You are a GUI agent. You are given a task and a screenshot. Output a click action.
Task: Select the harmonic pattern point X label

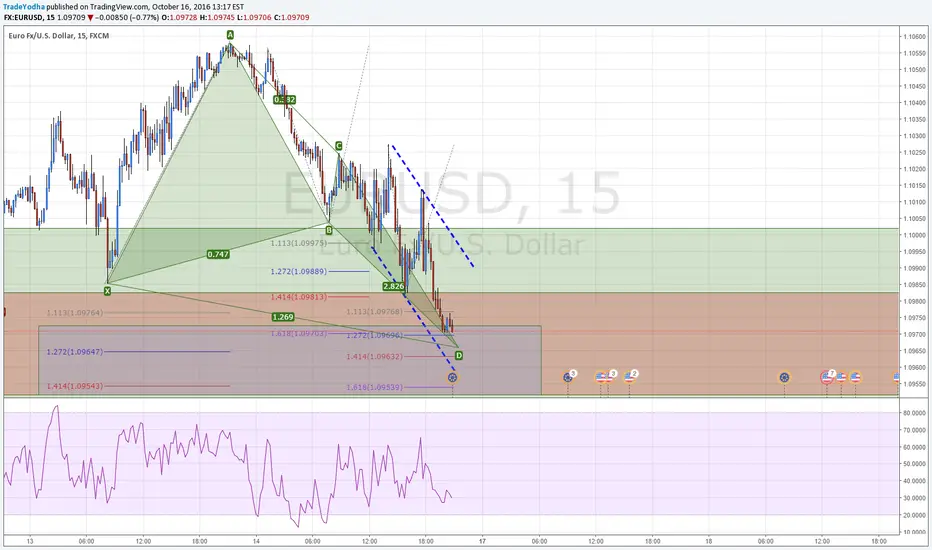tap(107, 291)
